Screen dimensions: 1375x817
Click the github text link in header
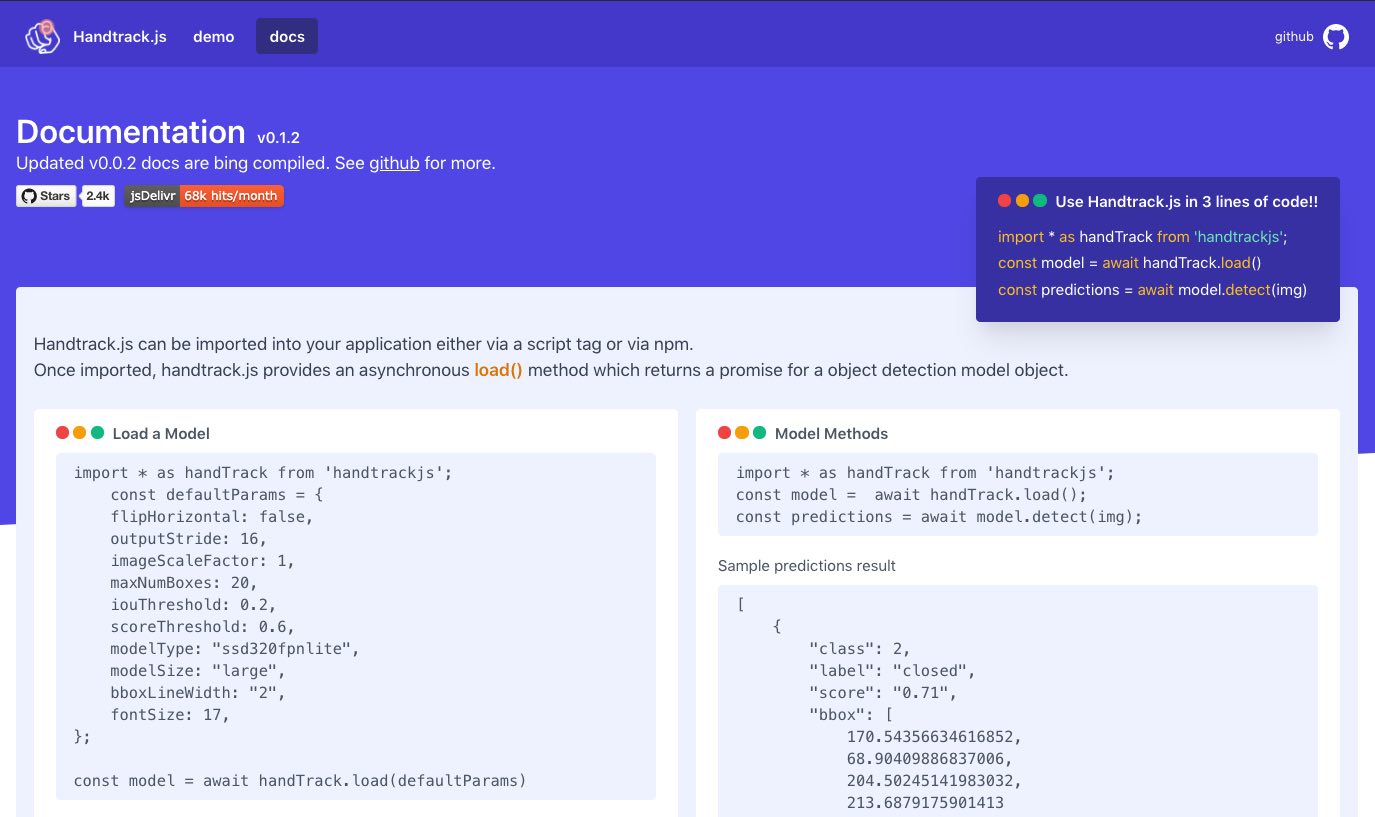pos(1294,37)
